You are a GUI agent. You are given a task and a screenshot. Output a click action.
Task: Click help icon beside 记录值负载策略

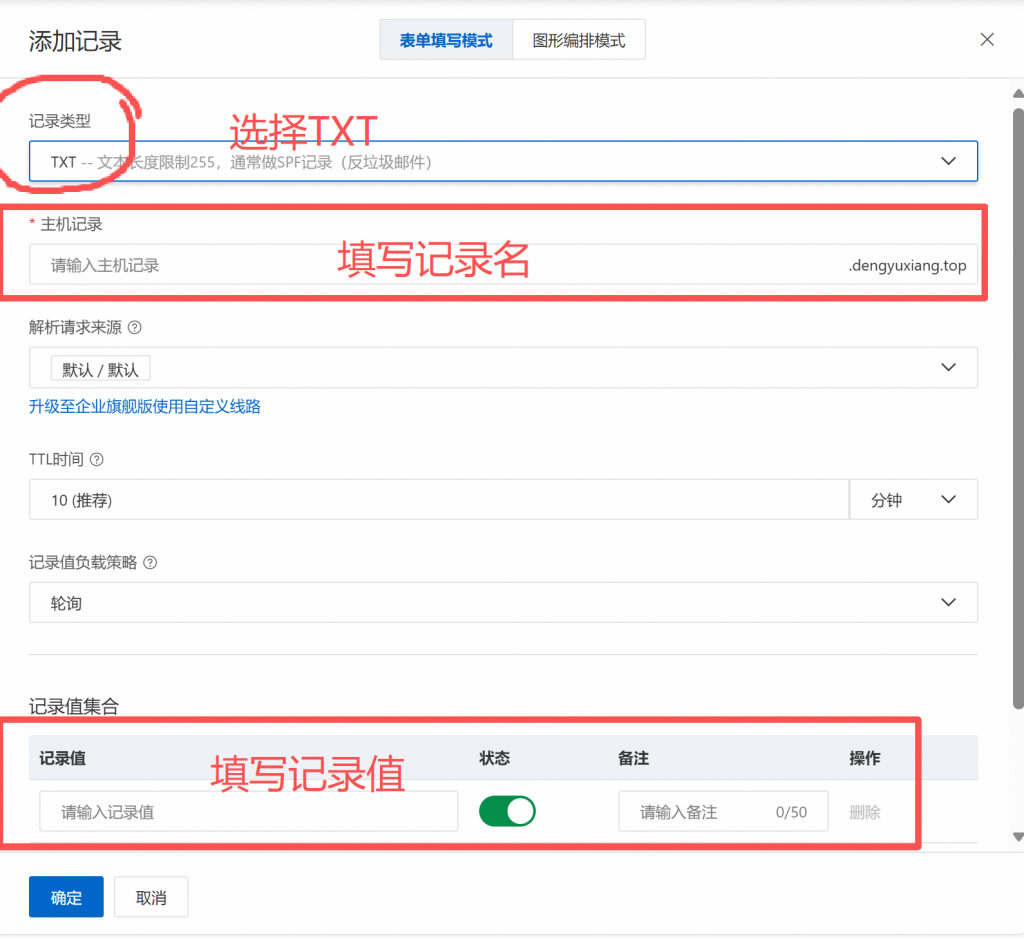click(x=150, y=562)
